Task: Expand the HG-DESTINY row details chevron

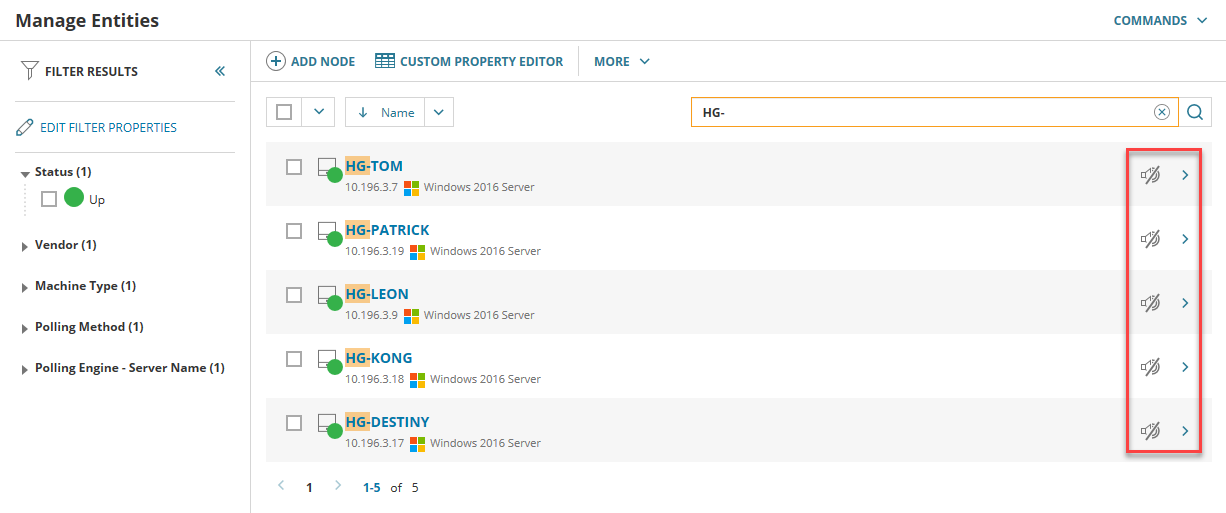Action: point(1185,431)
